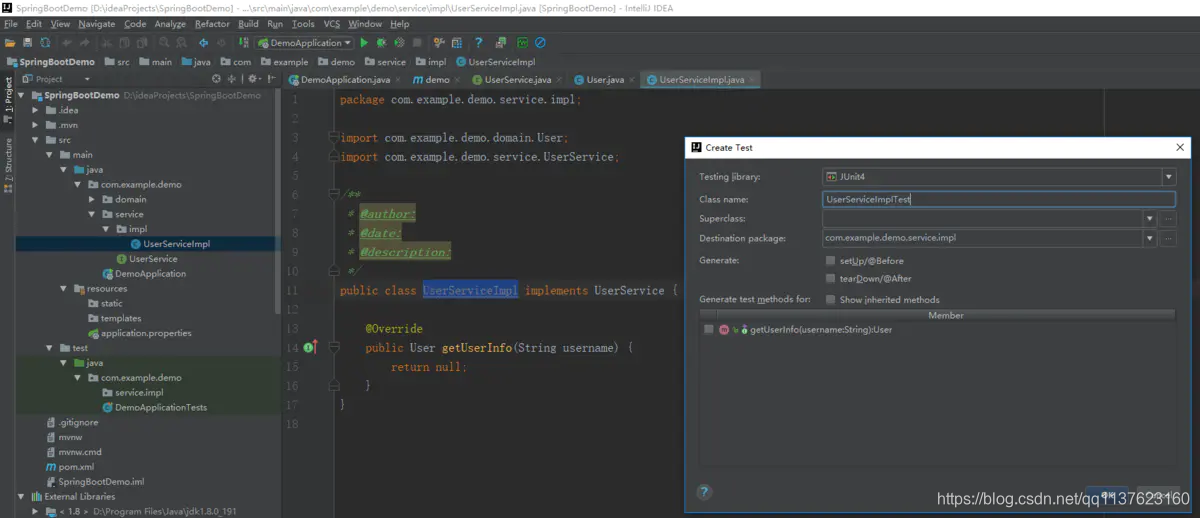Click UserServiceImpl breadcrumb in navigation bar
The width and height of the screenshot is (1200, 518).
[x=494, y=62]
